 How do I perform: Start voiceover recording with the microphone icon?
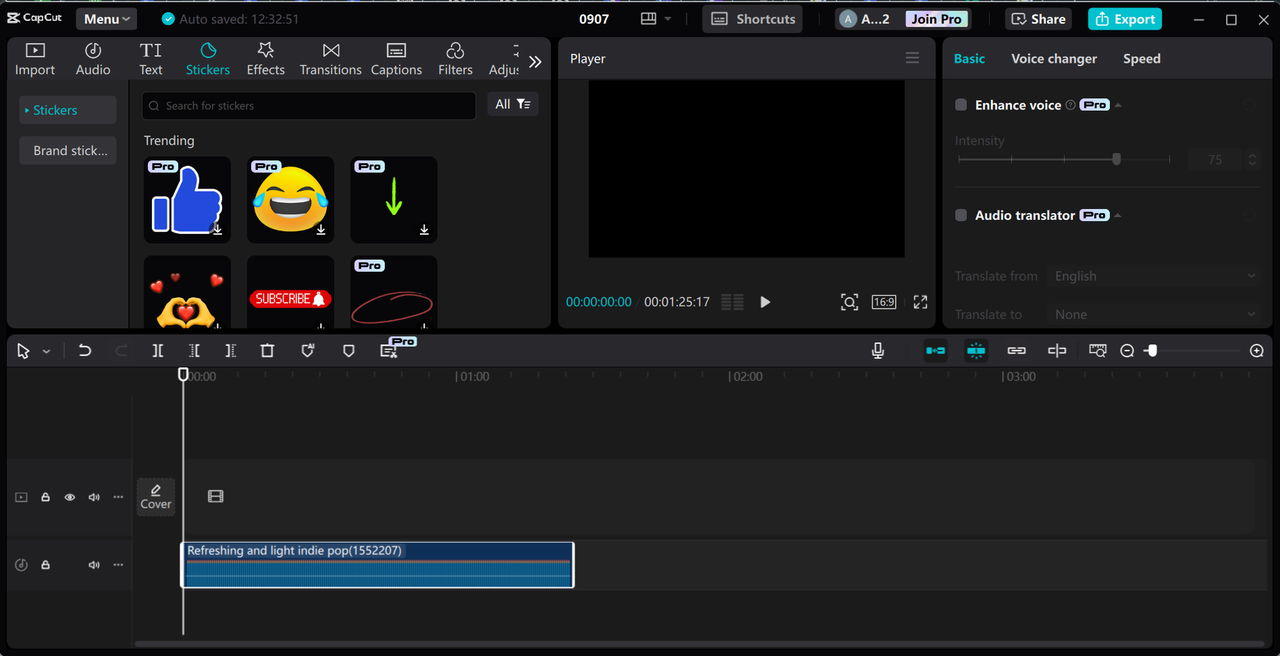point(878,351)
